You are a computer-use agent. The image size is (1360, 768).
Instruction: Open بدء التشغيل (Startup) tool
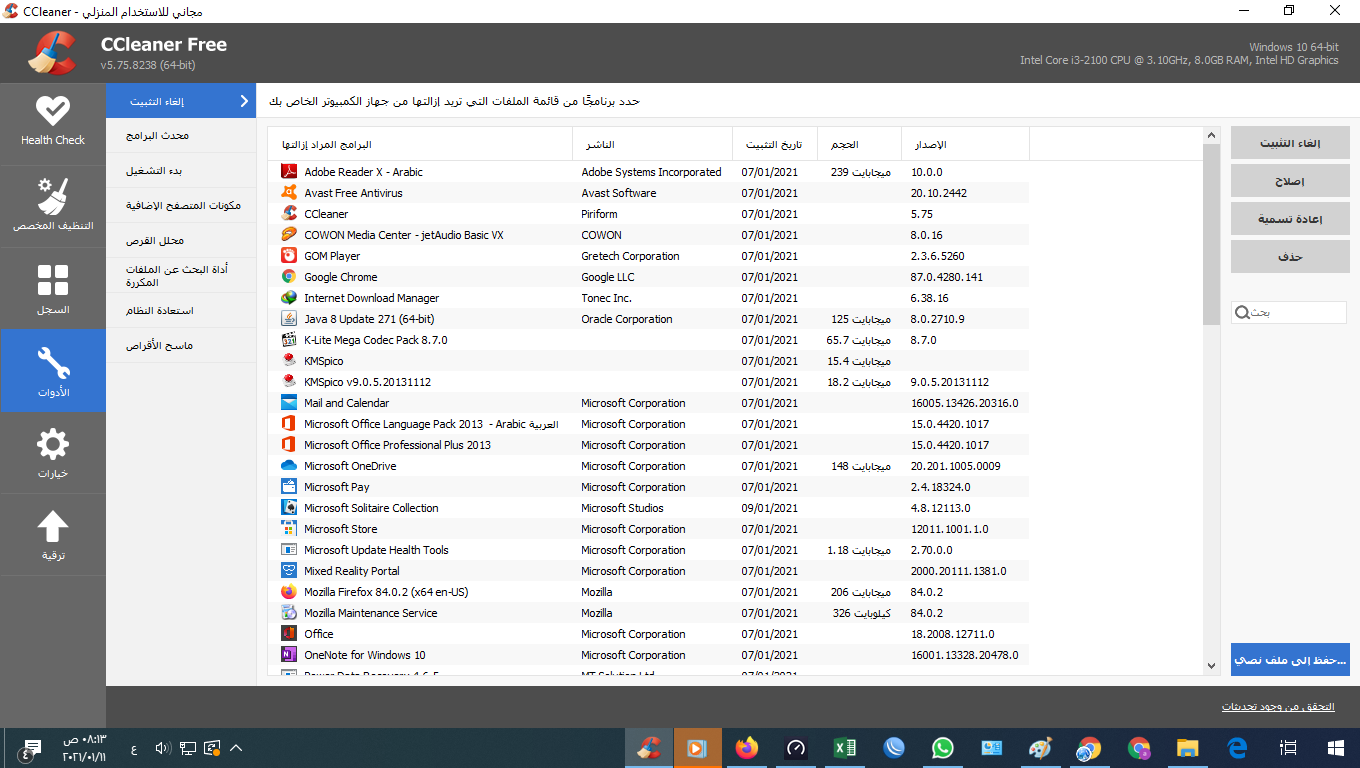pyautogui.click(x=181, y=171)
